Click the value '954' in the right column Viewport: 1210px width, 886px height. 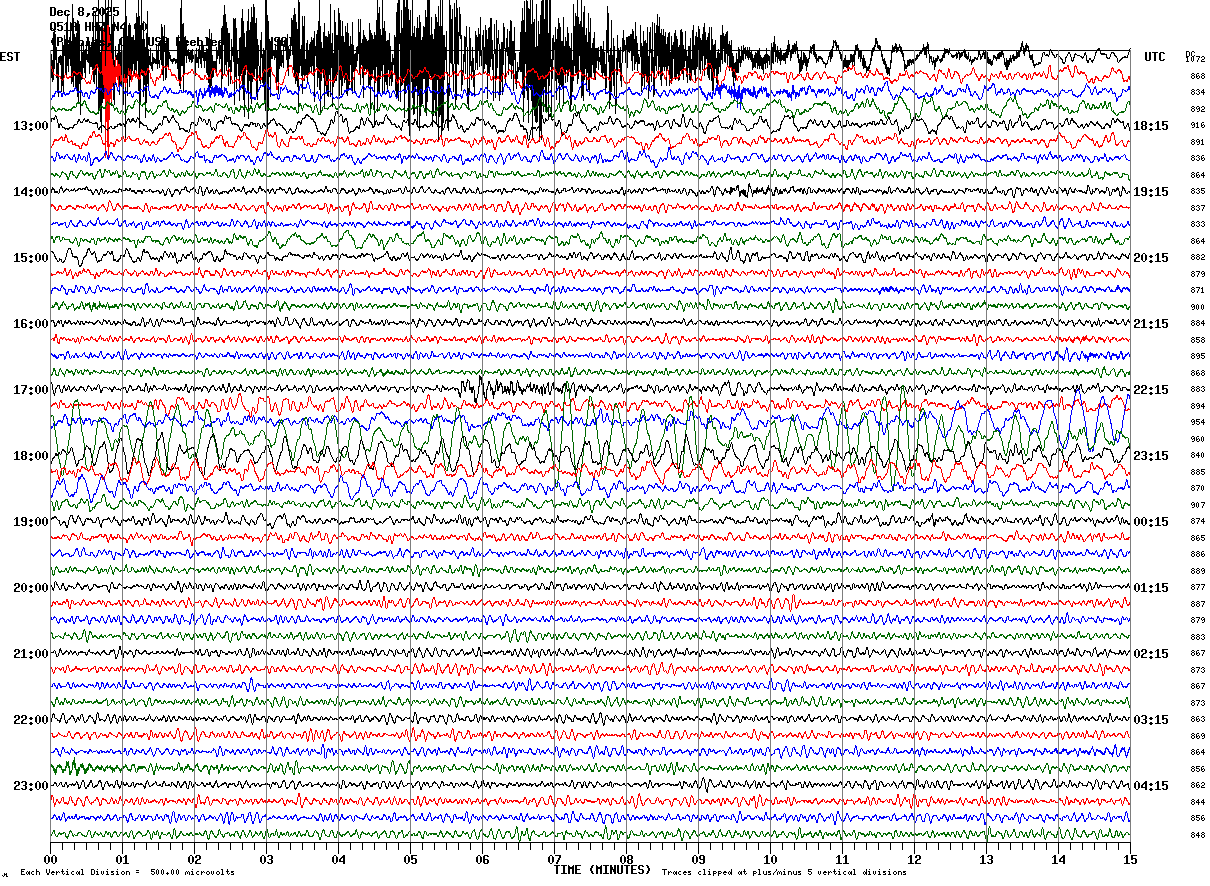1197,423
